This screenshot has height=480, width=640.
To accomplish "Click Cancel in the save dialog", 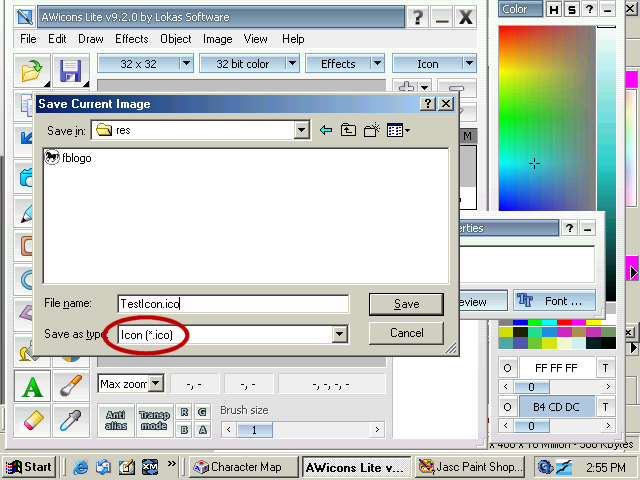I will tap(406, 333).
